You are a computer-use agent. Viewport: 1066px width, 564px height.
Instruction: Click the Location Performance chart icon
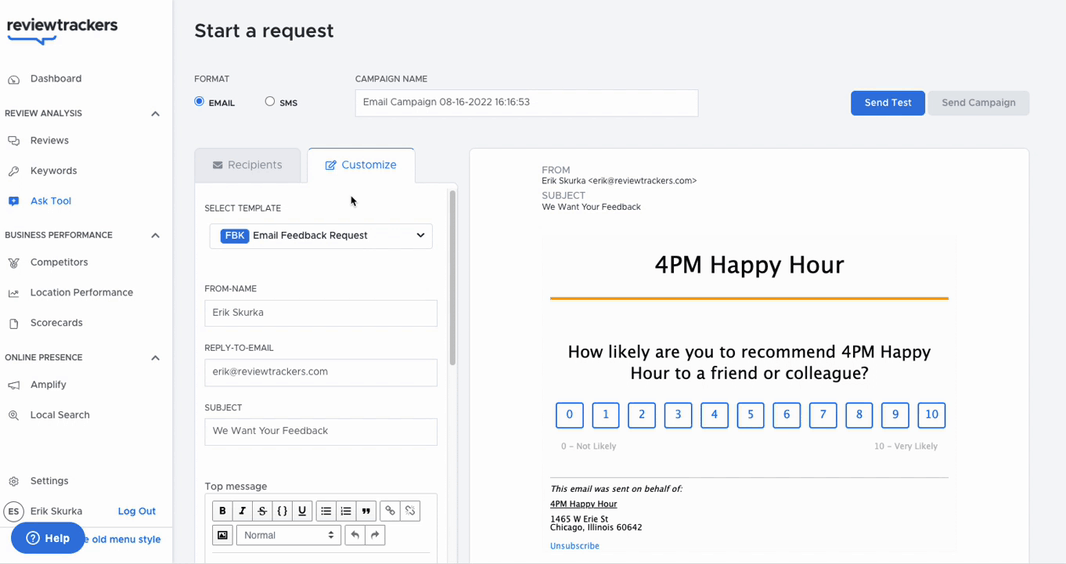pyautogui.click(x=14, y=293)
